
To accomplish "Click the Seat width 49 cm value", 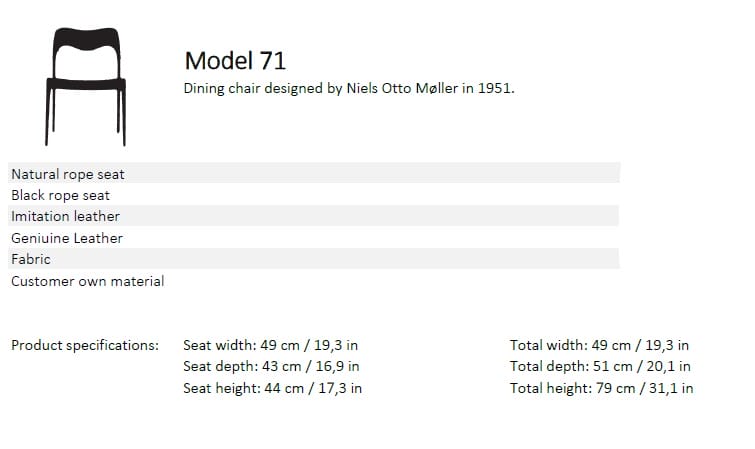I will 272,345.
